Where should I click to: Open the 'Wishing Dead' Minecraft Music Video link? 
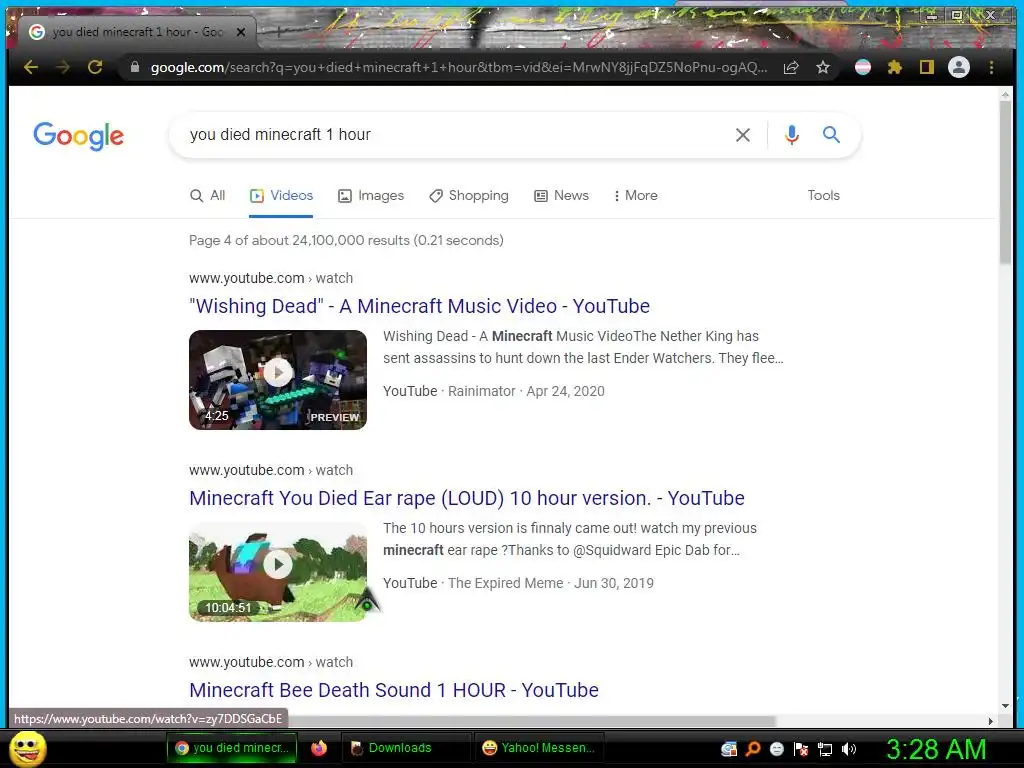[419, 306]
